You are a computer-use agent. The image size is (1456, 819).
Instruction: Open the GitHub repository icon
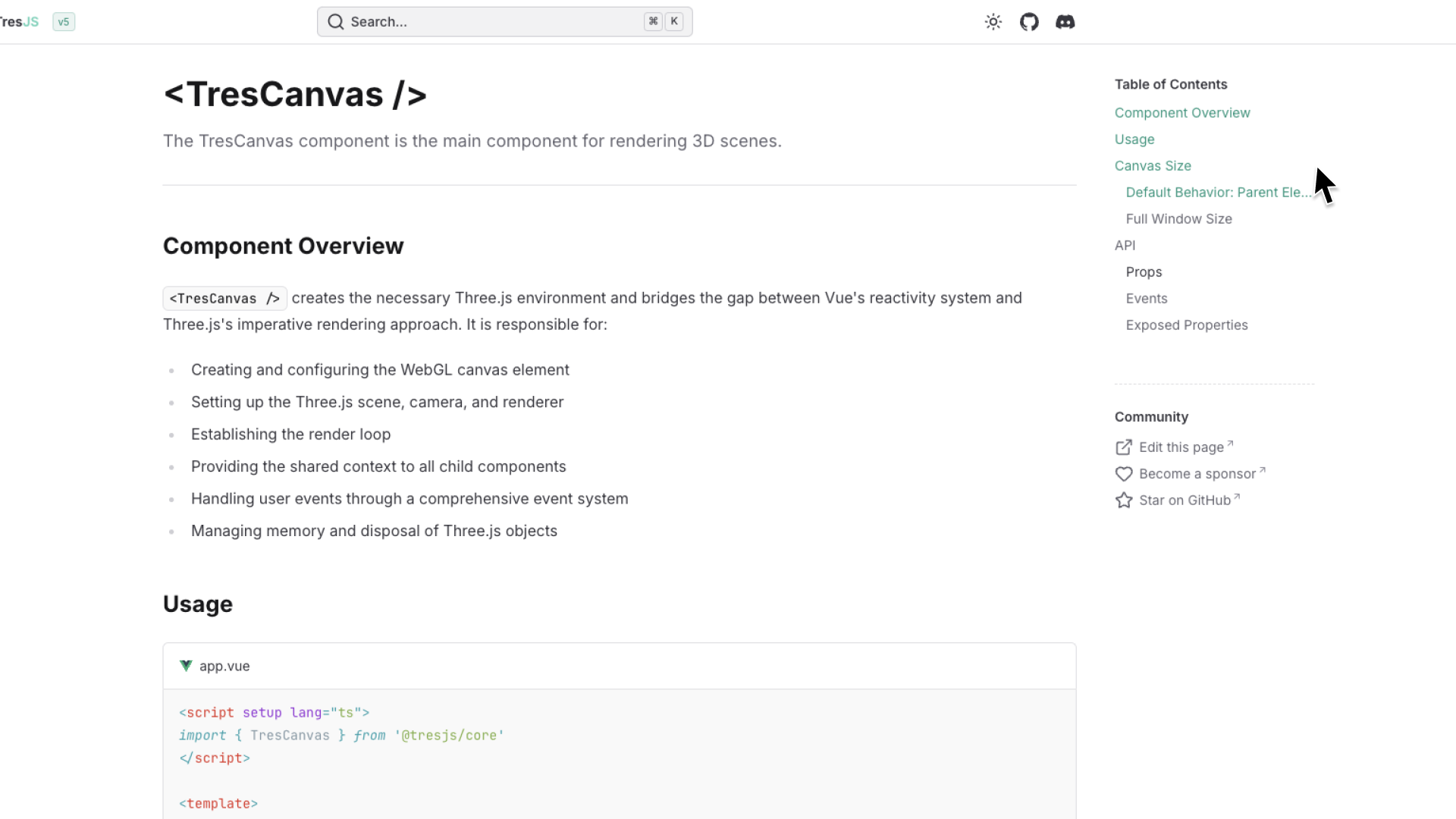1029,22
